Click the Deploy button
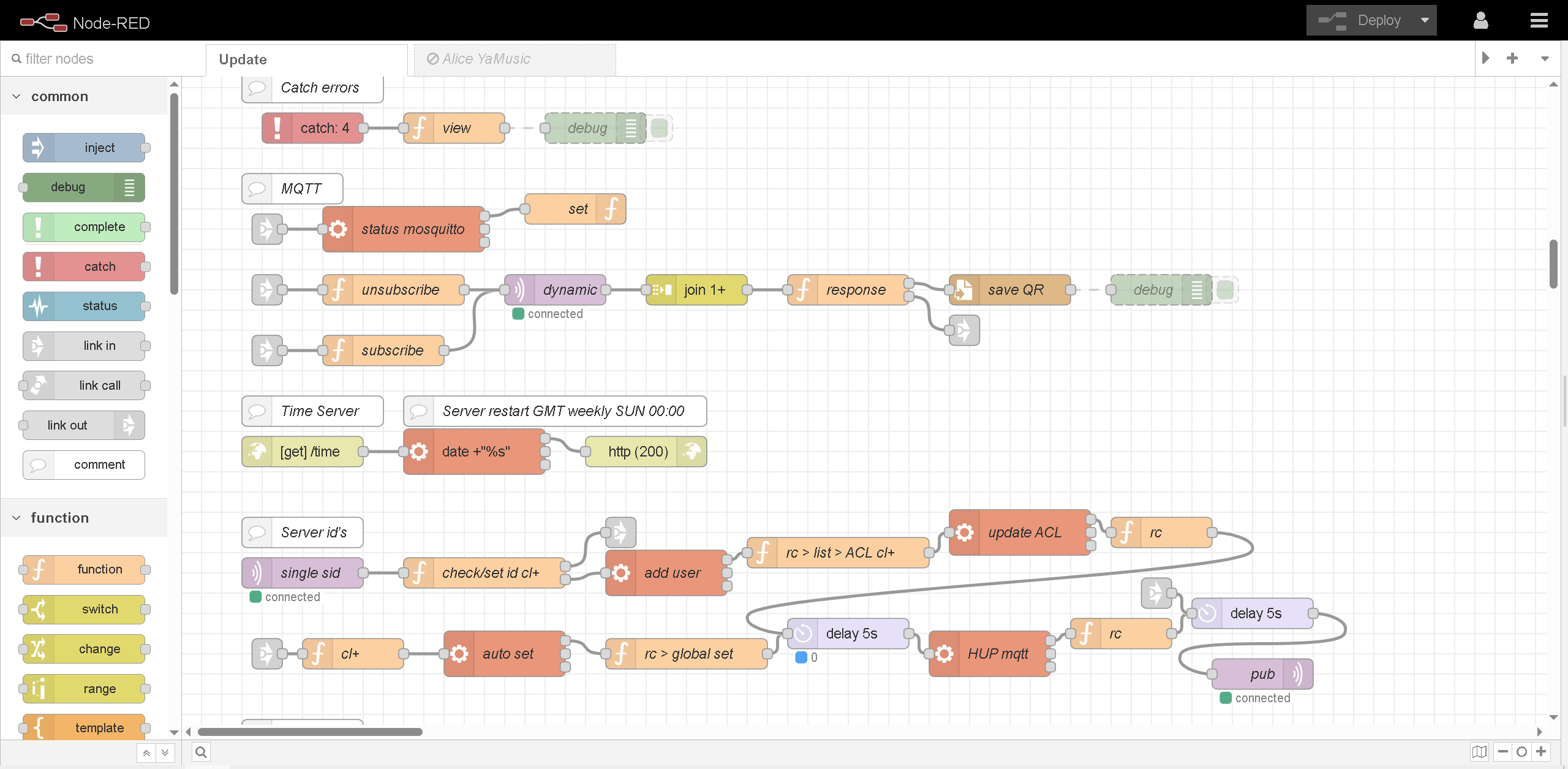 tap(1360, 20)
